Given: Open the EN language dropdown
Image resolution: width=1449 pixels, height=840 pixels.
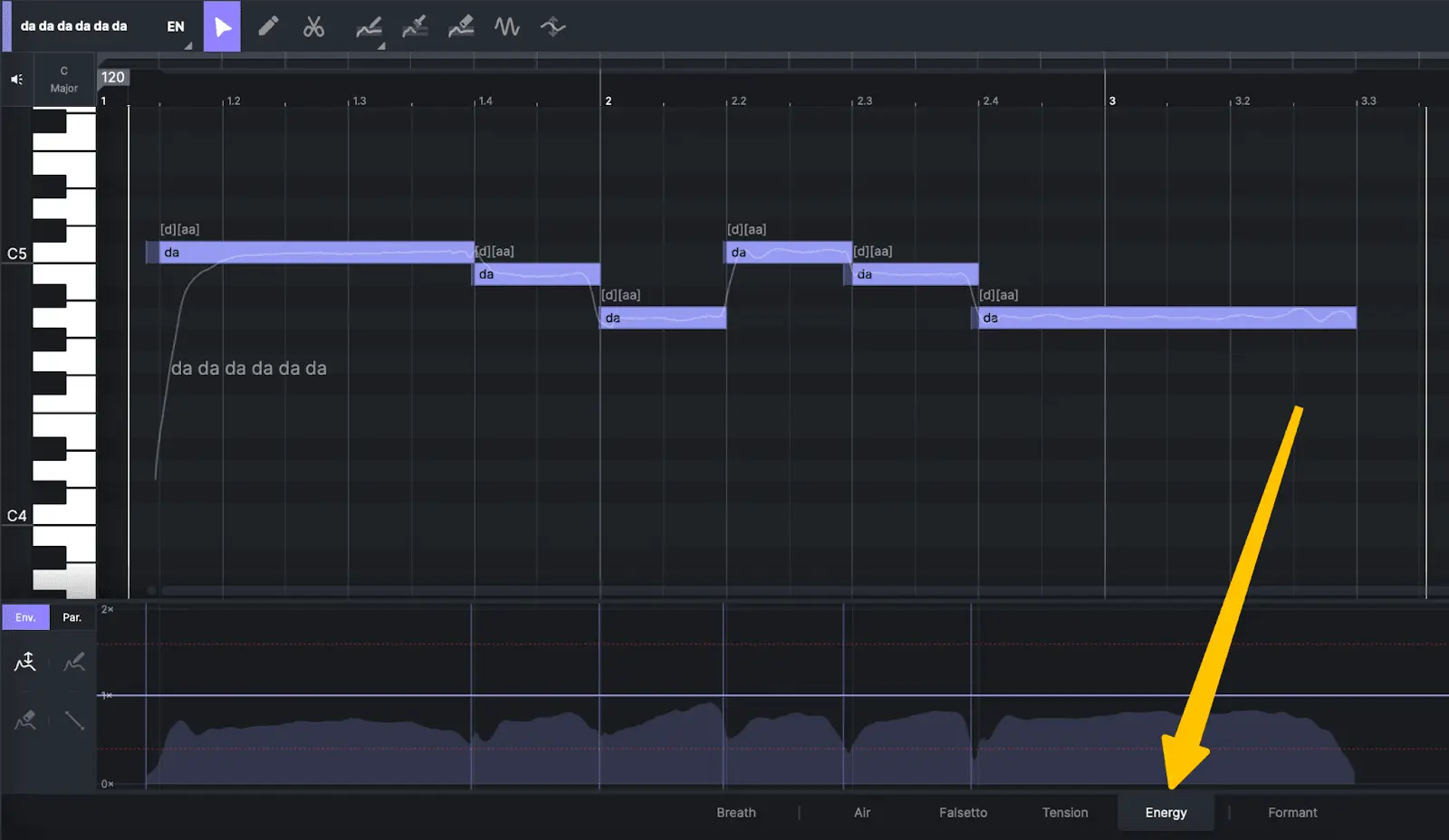Looking at the screenshot, I should coord(176,26).
